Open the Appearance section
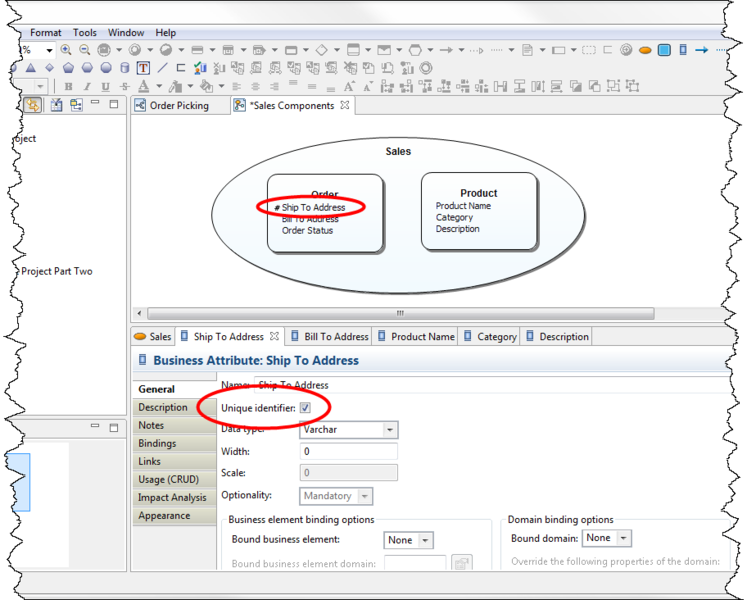 tap(175, 516)
